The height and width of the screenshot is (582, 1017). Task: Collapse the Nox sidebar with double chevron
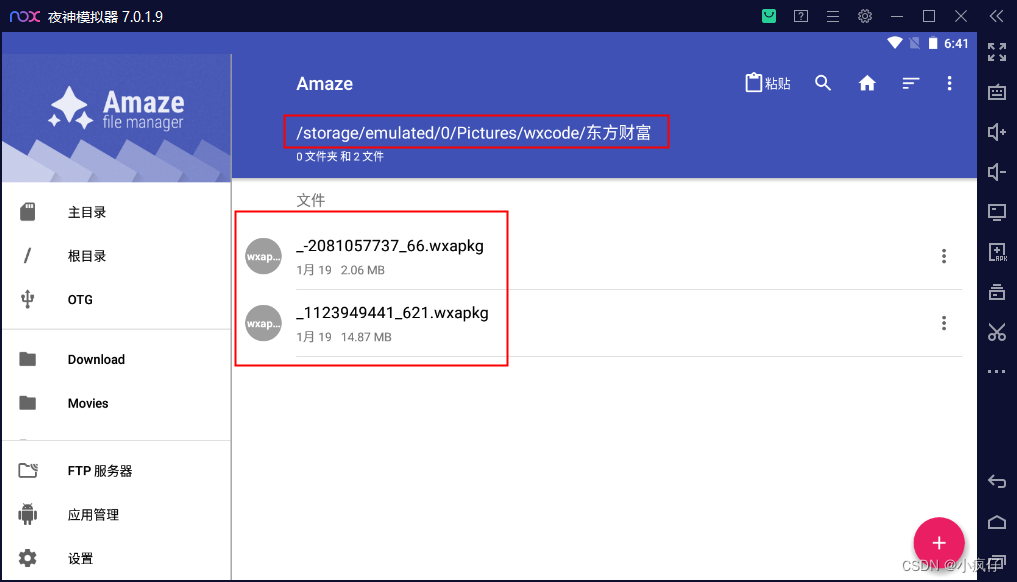point(997,16)
